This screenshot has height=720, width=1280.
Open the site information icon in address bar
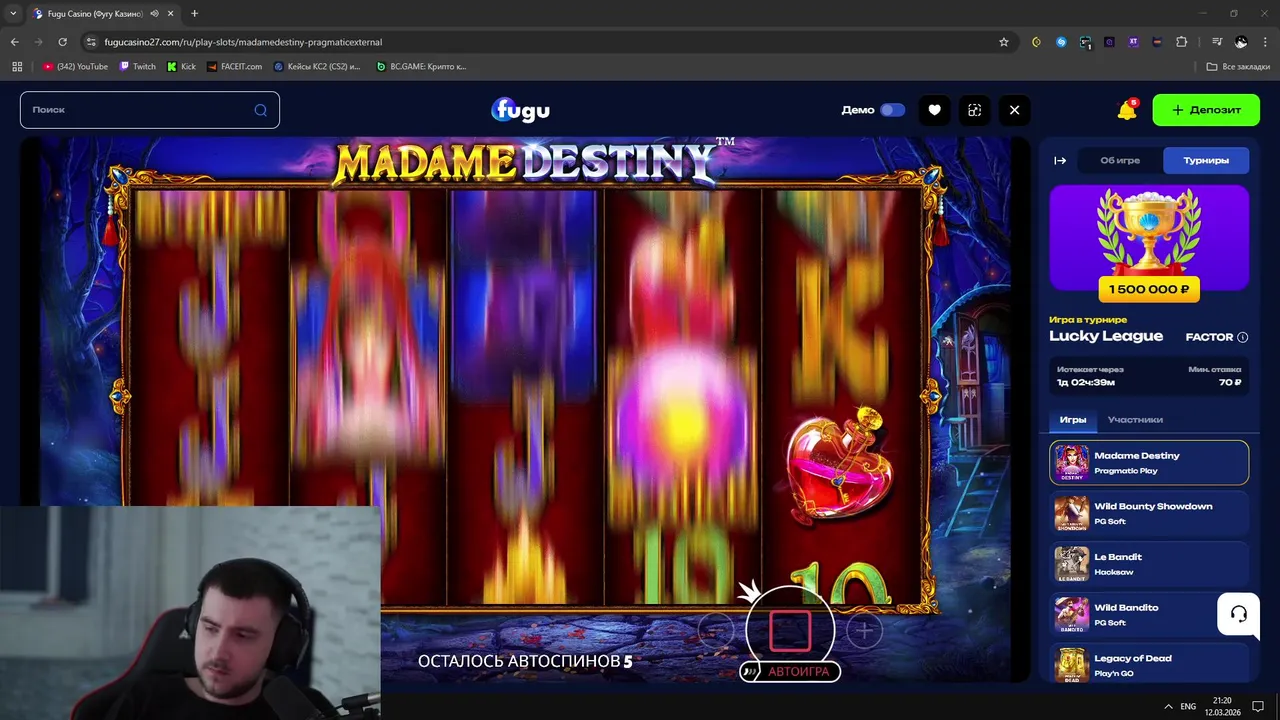[x=91, y=42]
